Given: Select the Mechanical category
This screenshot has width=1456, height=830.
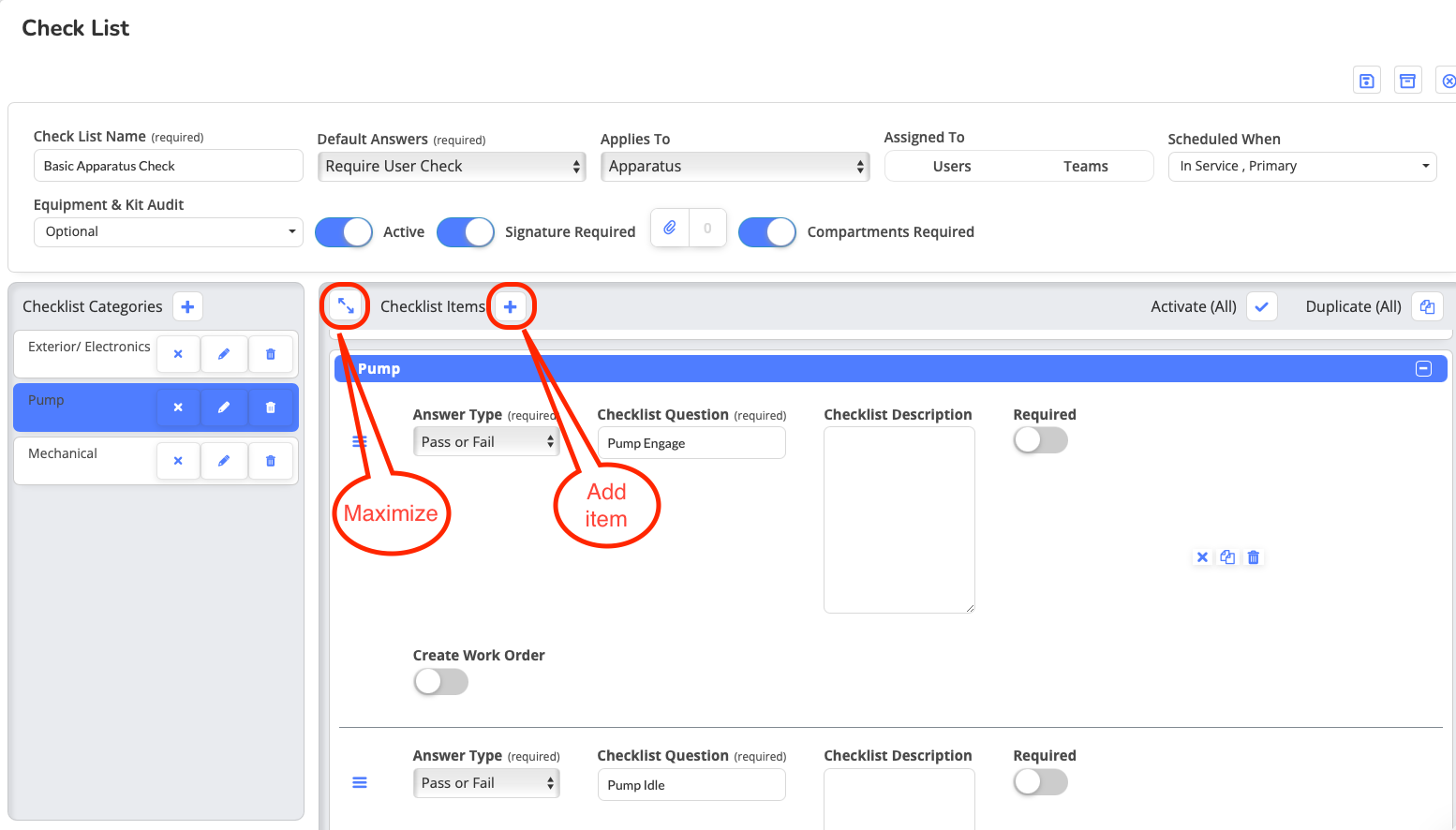Looking at the screenshot, I should (x=63, y=453).
